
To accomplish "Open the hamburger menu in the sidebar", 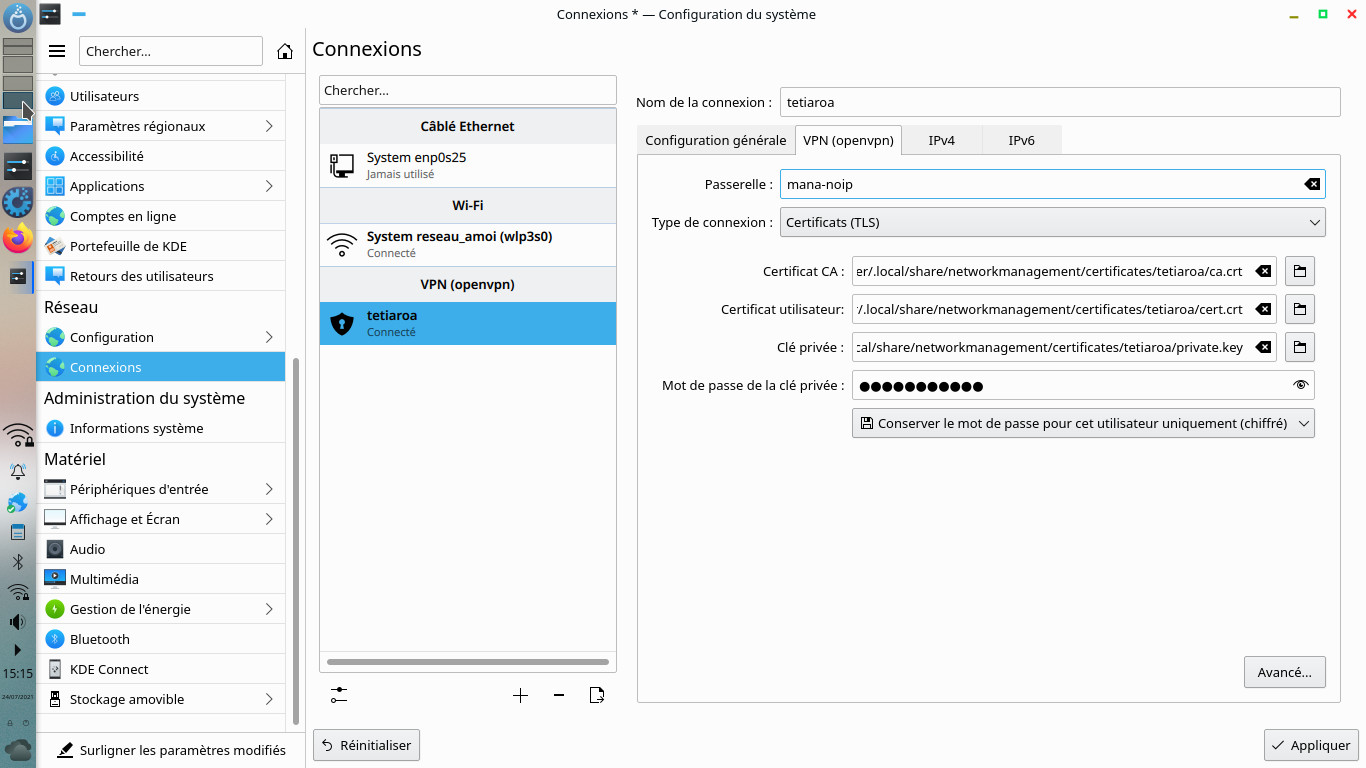I will click(57, 52).
